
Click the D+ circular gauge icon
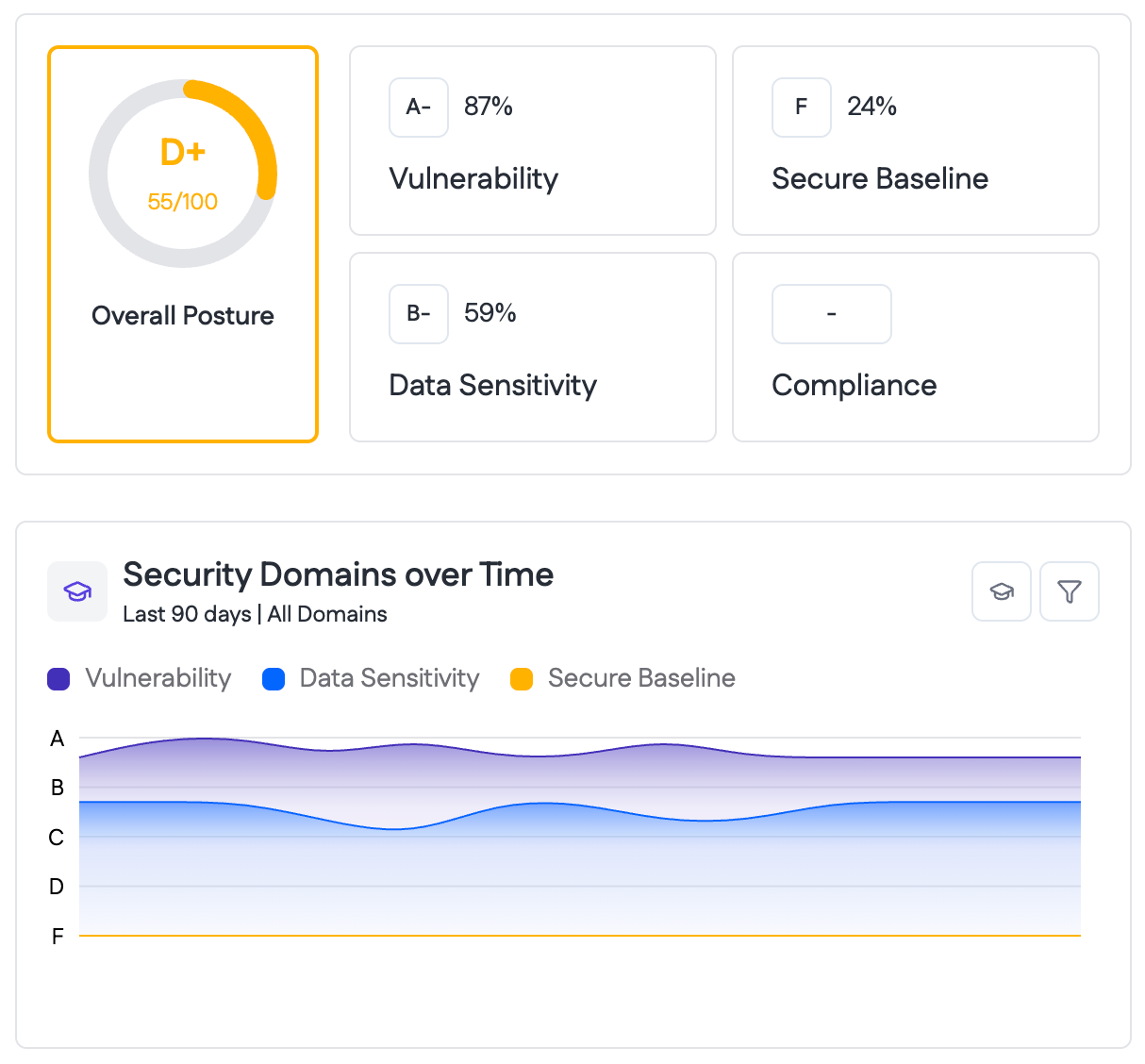pos(183,174)
